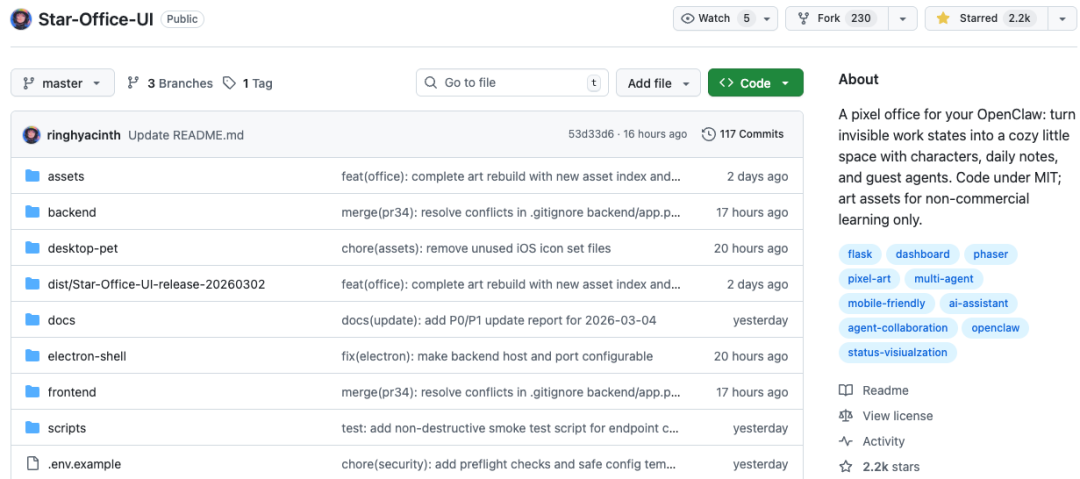Open the assets folder
1080x479 pixels.
(66, 176)
